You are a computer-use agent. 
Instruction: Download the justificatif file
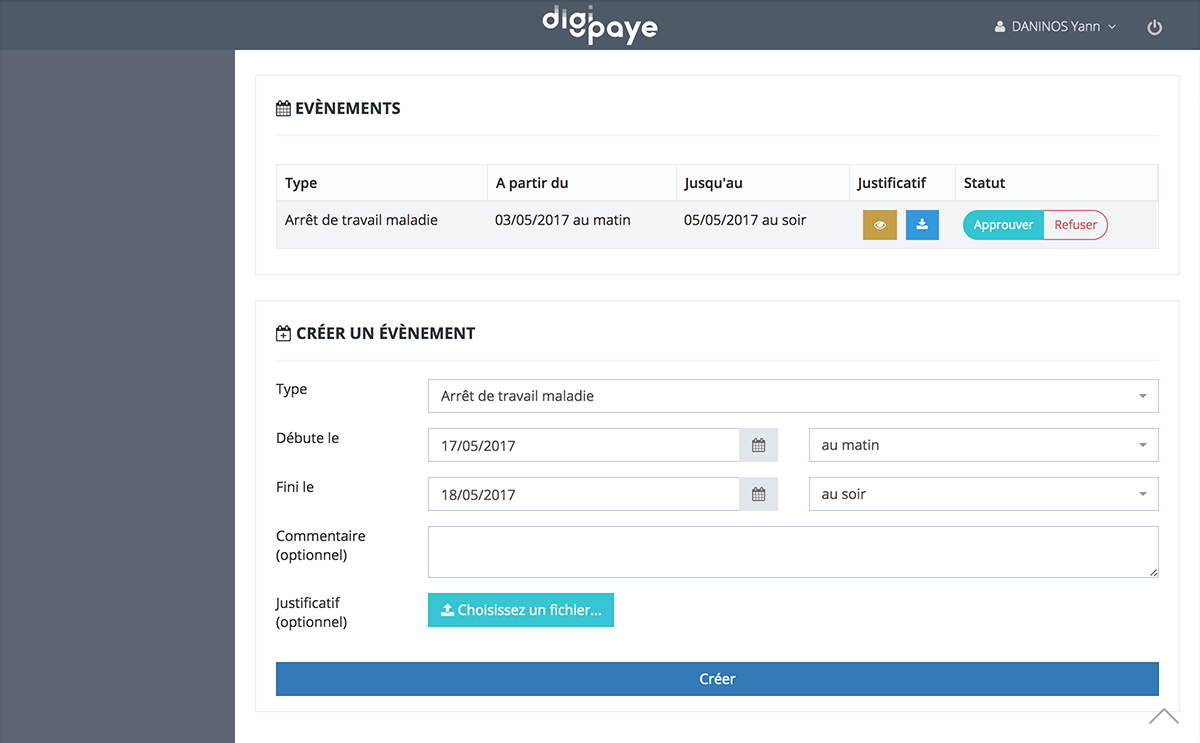(x=922, y=225)
